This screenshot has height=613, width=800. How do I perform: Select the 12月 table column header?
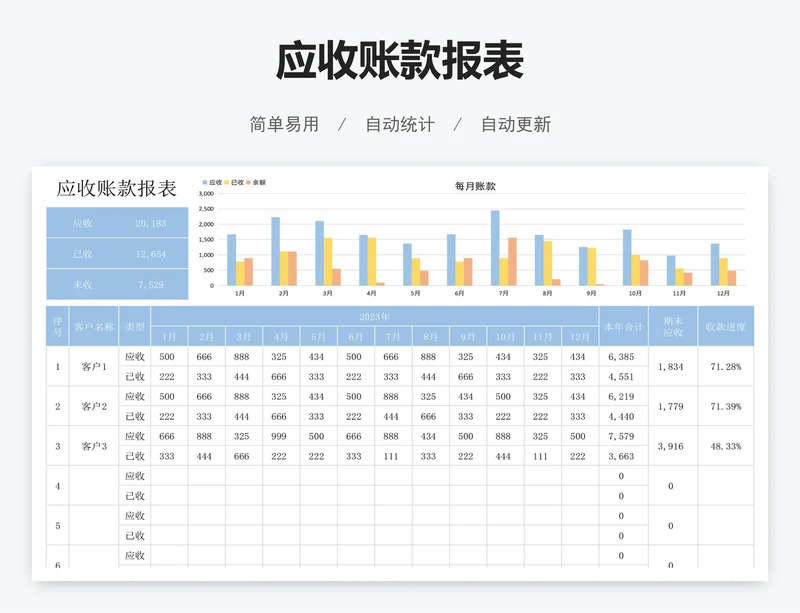(x=580, y=337)
